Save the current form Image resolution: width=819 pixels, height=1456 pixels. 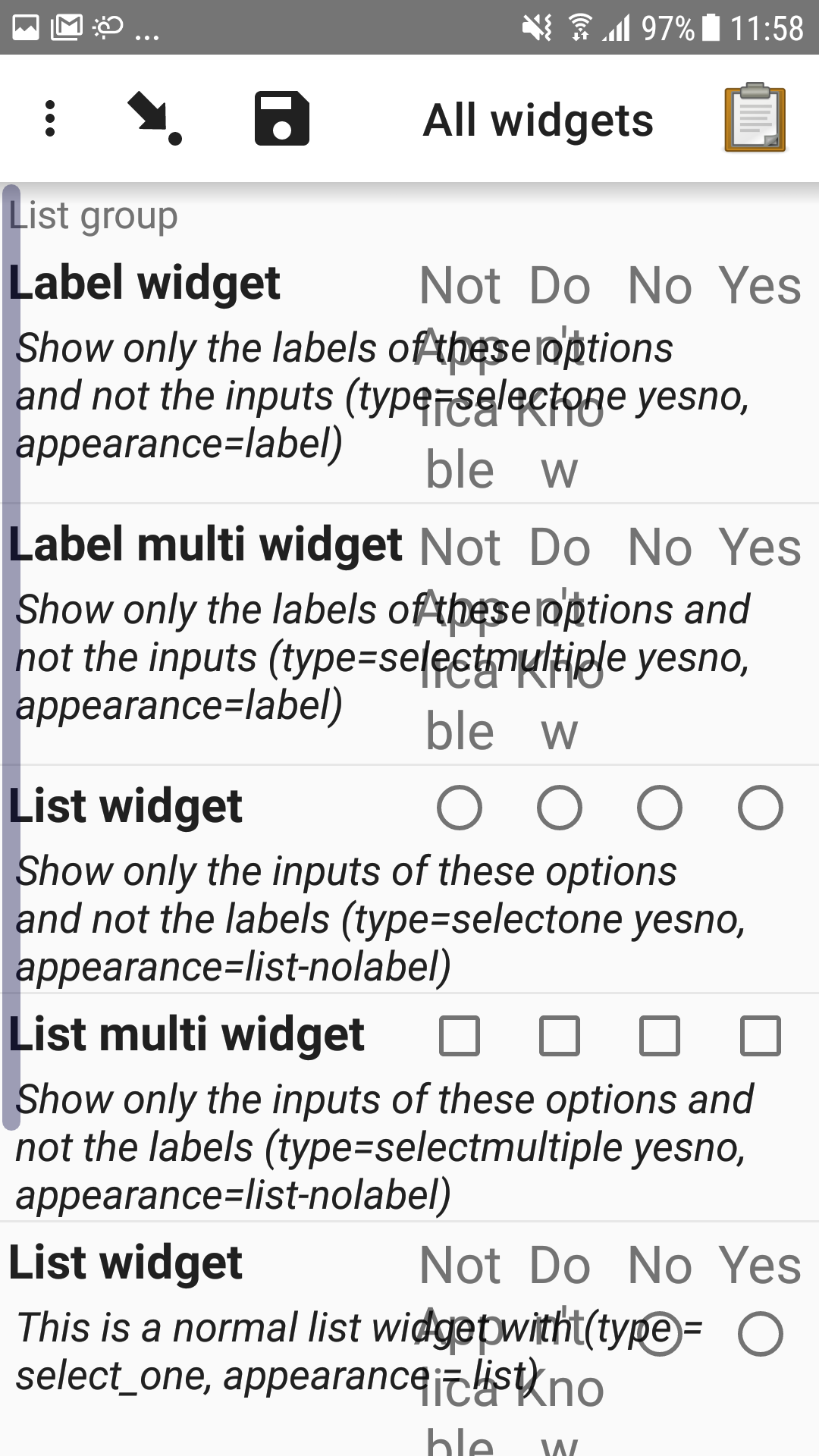tap(281, 119)
